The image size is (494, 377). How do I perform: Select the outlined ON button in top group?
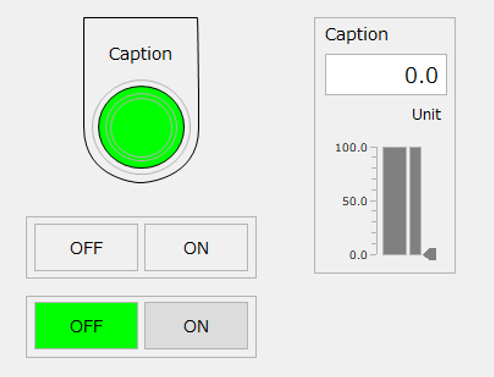(x=196, y=247)
